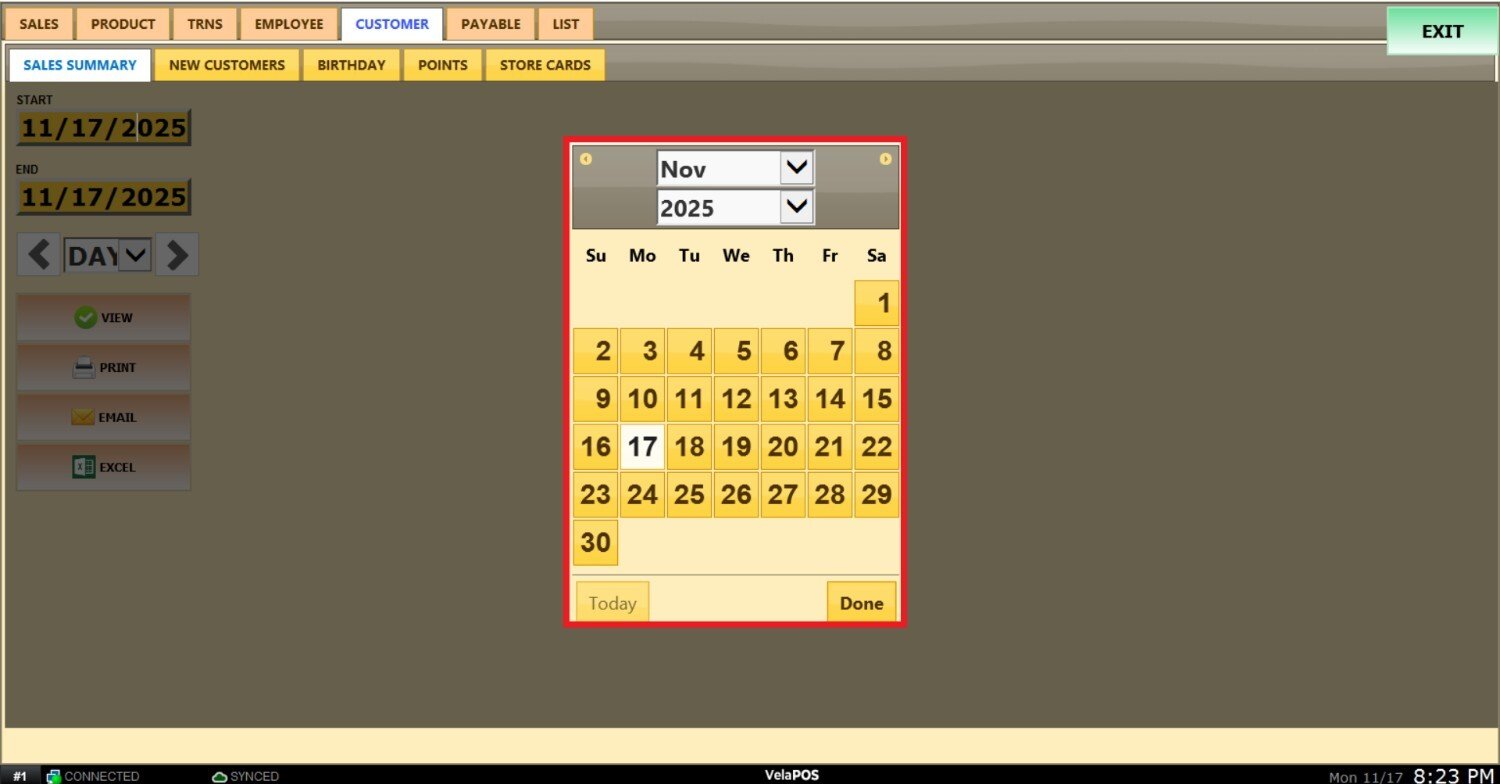Go to next month in calendar
The image size is (1500, 784).
[885, 159]
